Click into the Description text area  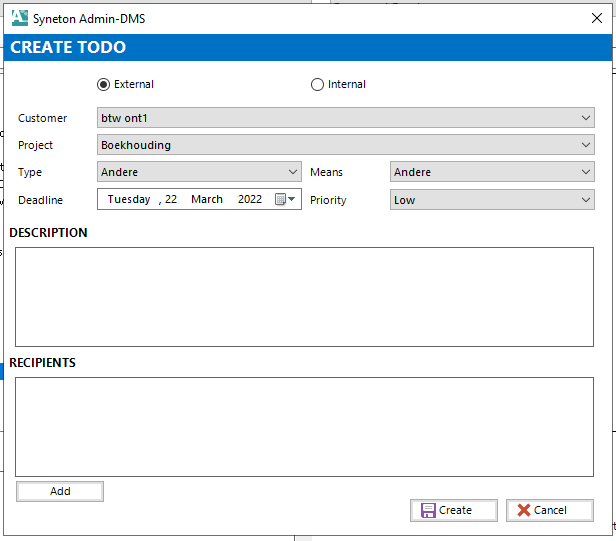click(x=304, y=297)
